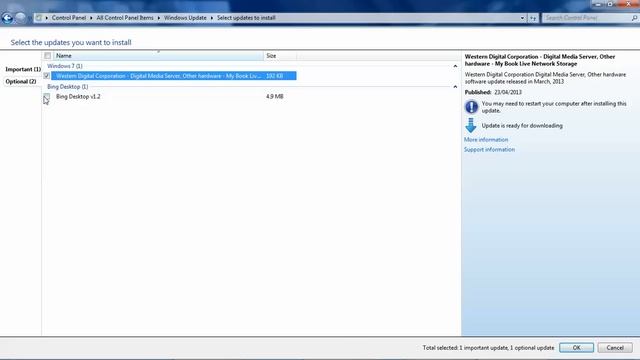The height and width of the screenshot is (360, 640).
Task: Open the More information link
Action: tap(486, 140)
